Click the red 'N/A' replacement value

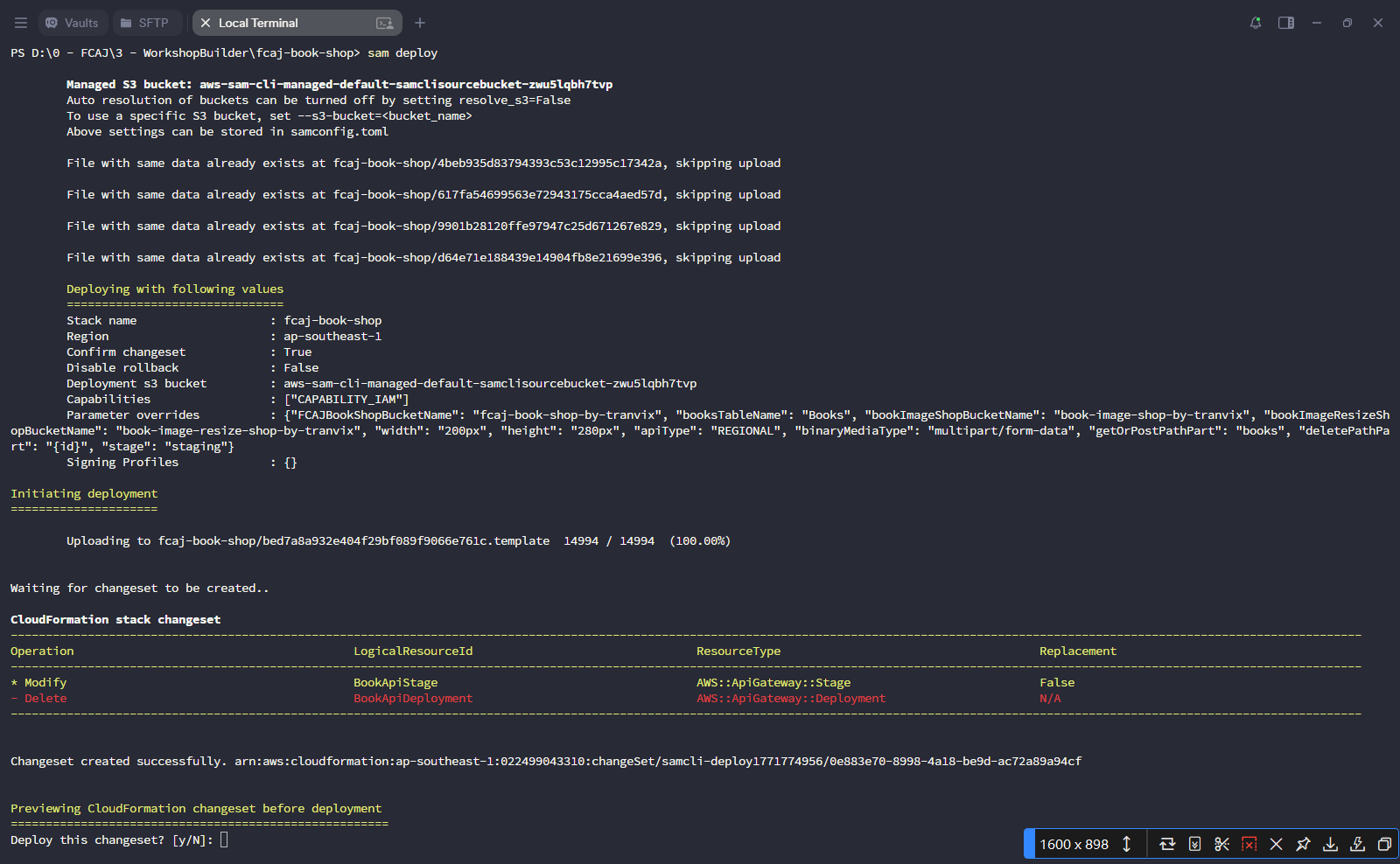1050,698
